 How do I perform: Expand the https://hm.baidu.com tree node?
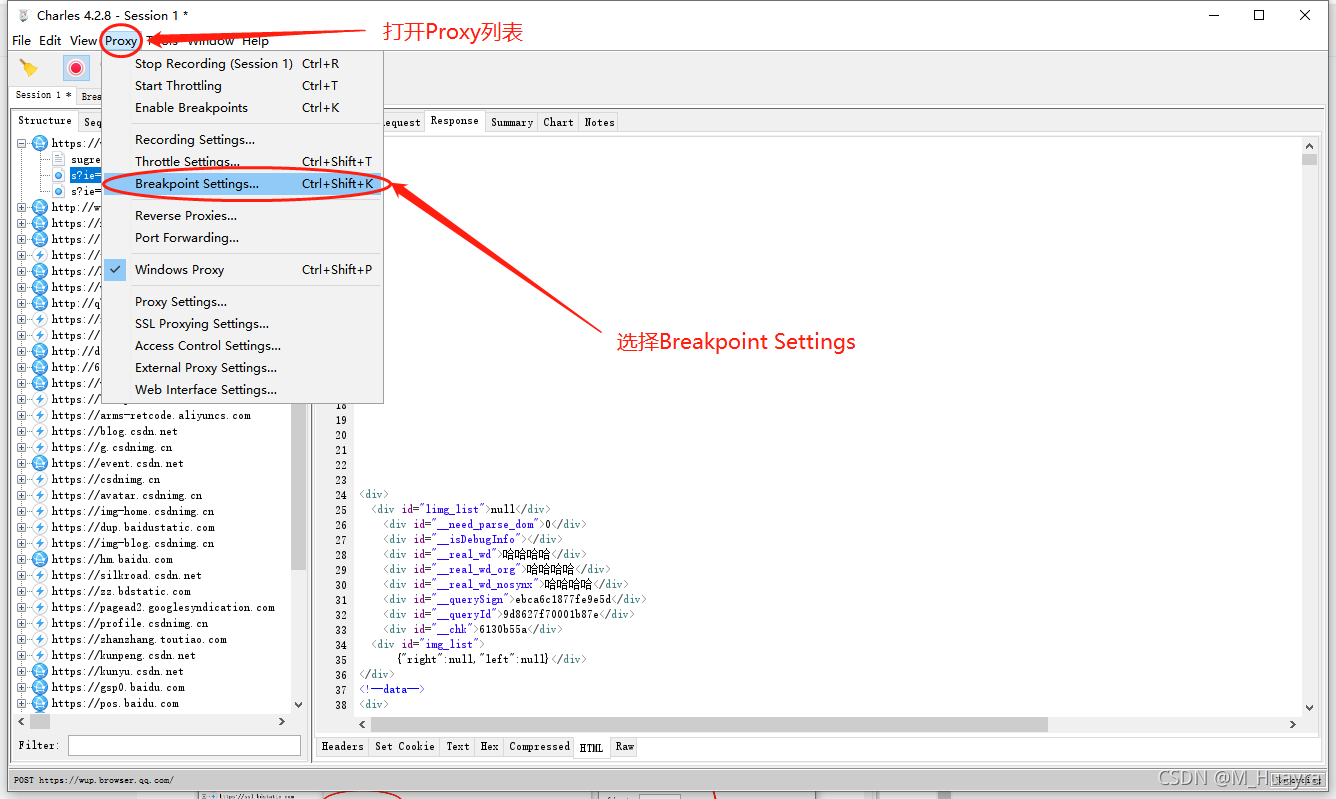22,559
